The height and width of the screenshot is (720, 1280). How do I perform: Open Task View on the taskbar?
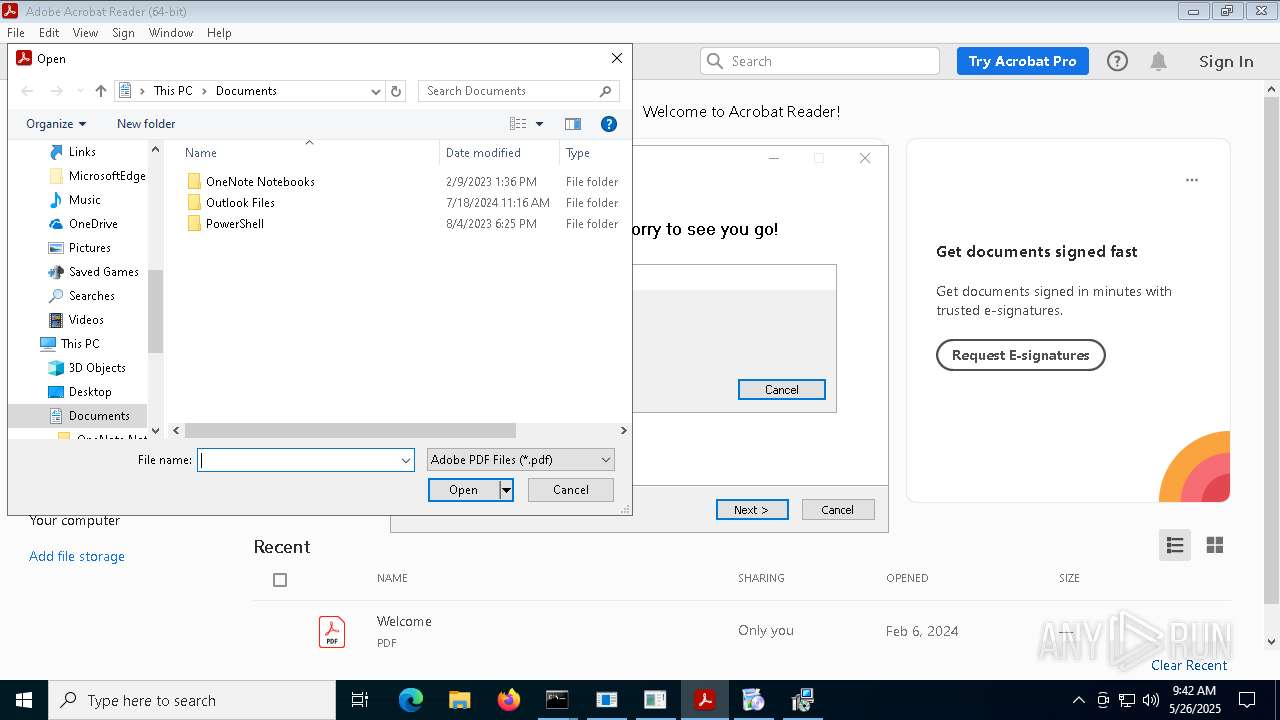(360, 700)
